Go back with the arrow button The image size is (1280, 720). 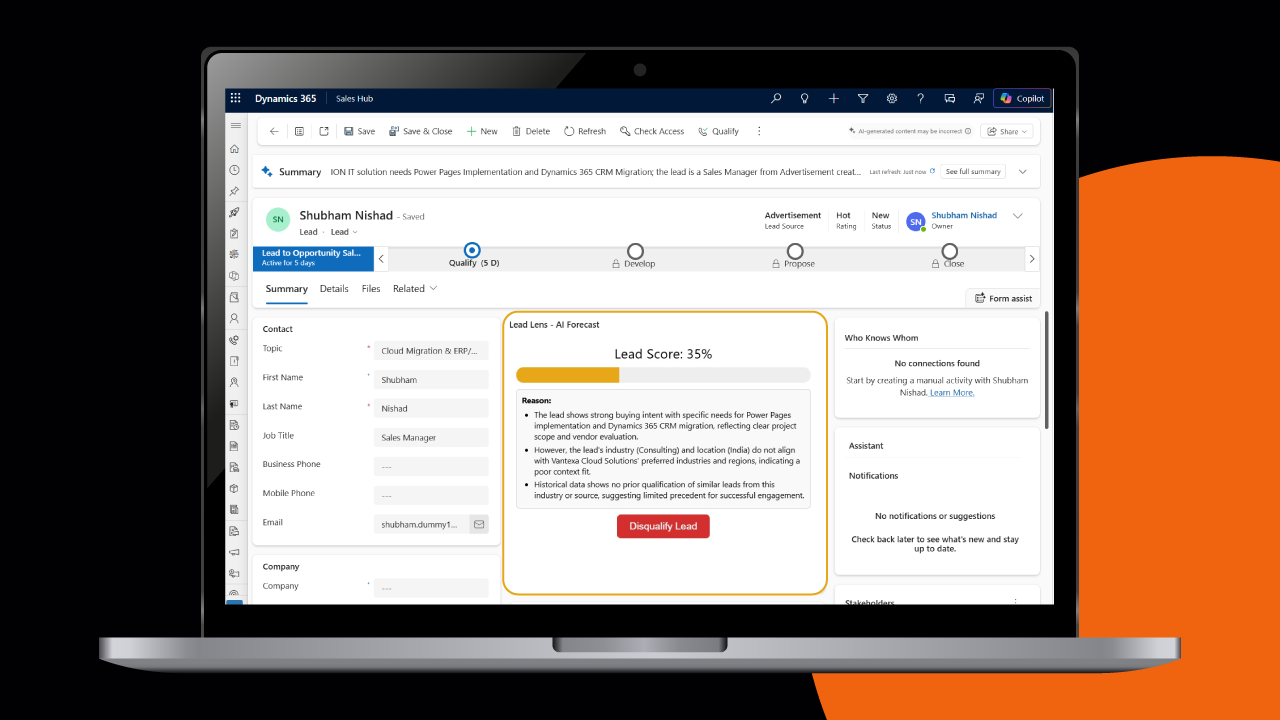274,131
